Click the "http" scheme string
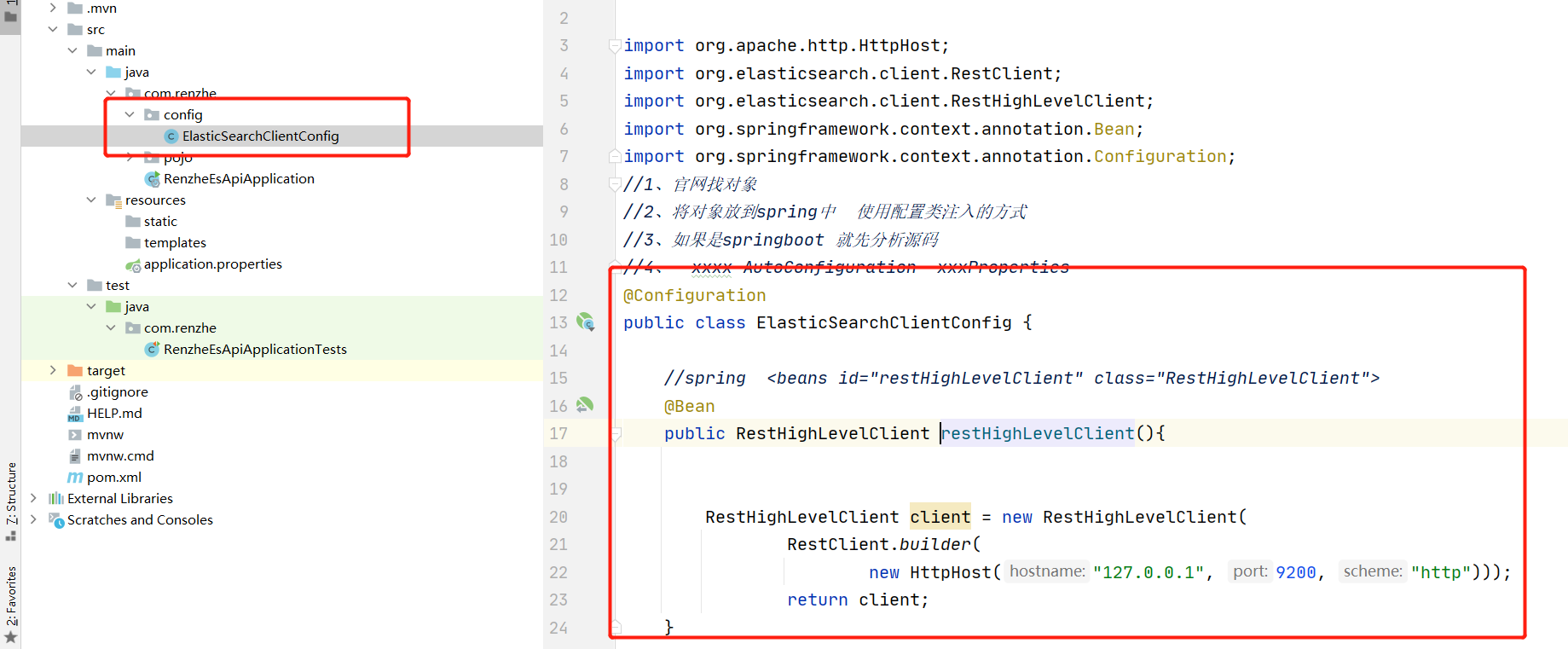Screen dimensions: 1568x649 [x=1441, y=572]
